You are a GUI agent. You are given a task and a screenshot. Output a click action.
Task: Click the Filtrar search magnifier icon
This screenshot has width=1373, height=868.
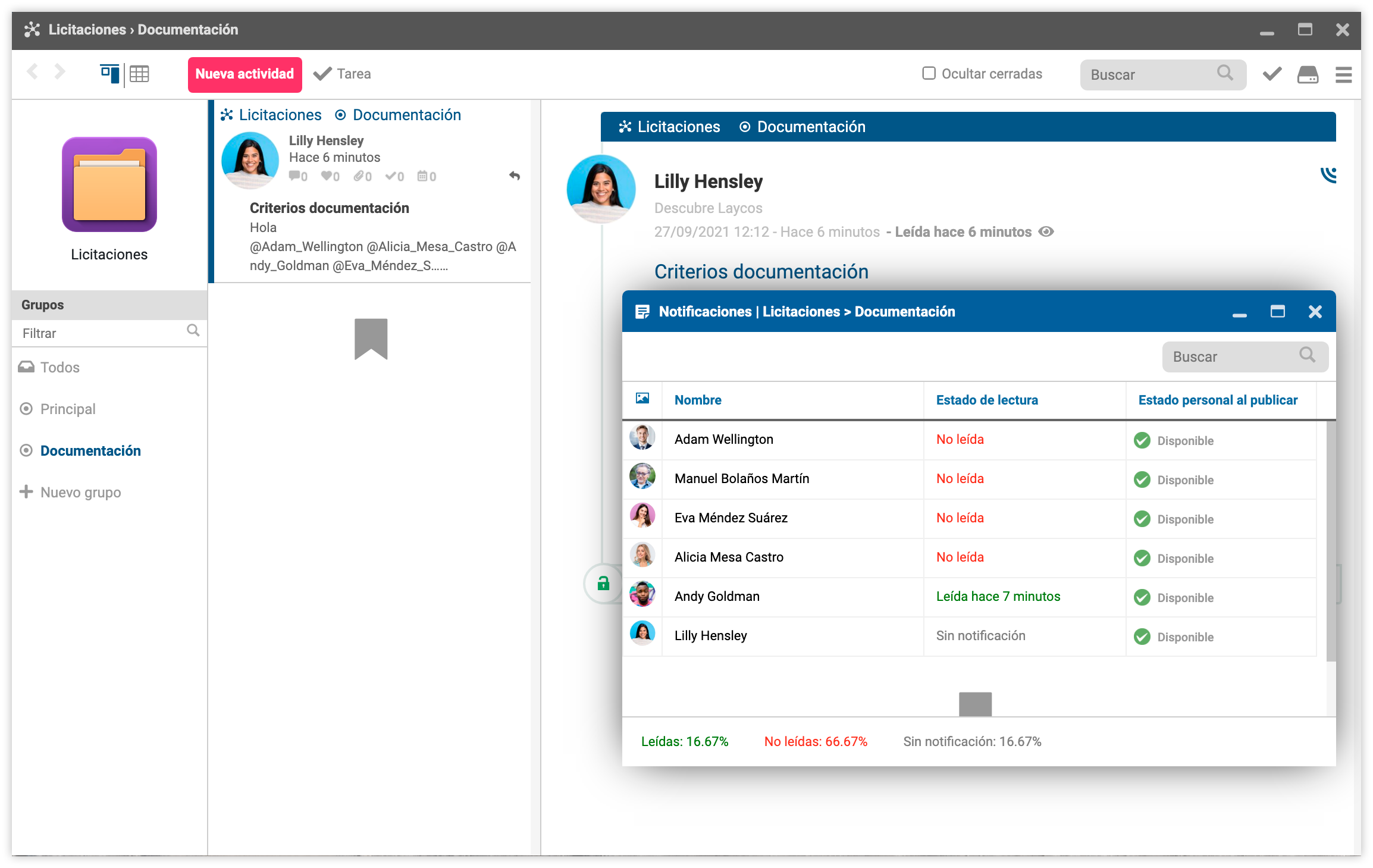click(x=193, y=330)
